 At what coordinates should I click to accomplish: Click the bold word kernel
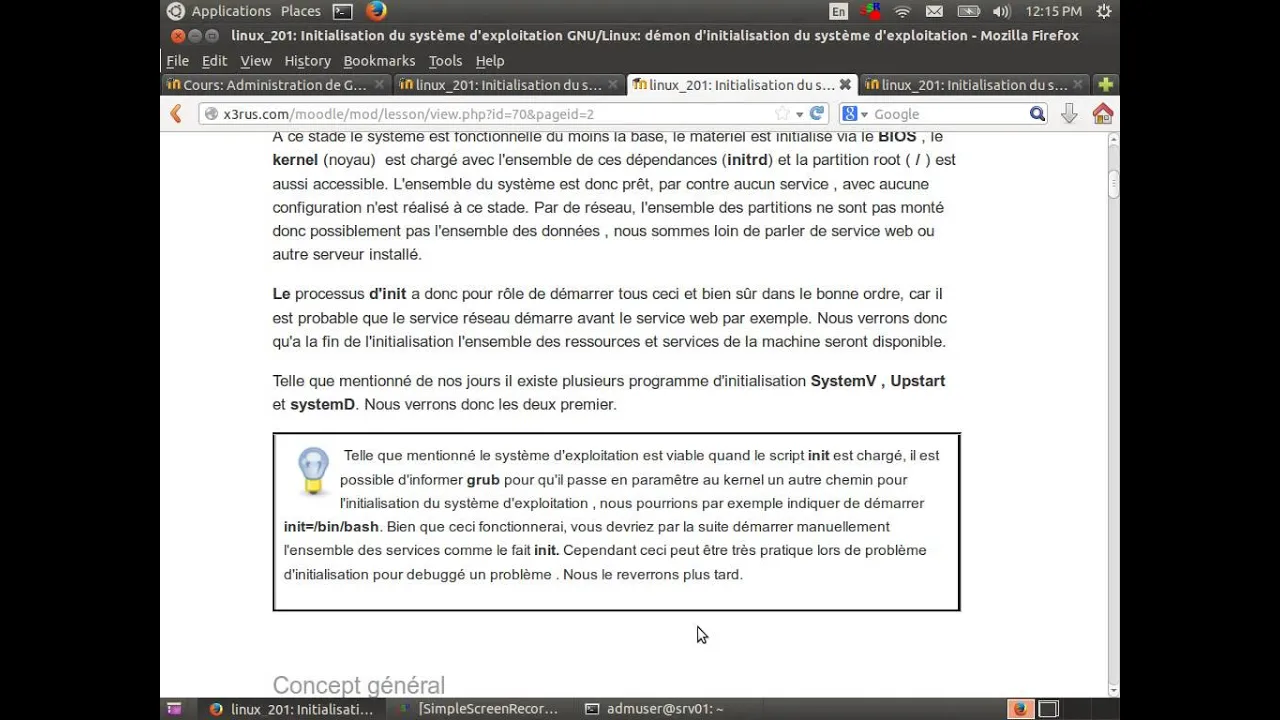[295, 160]
